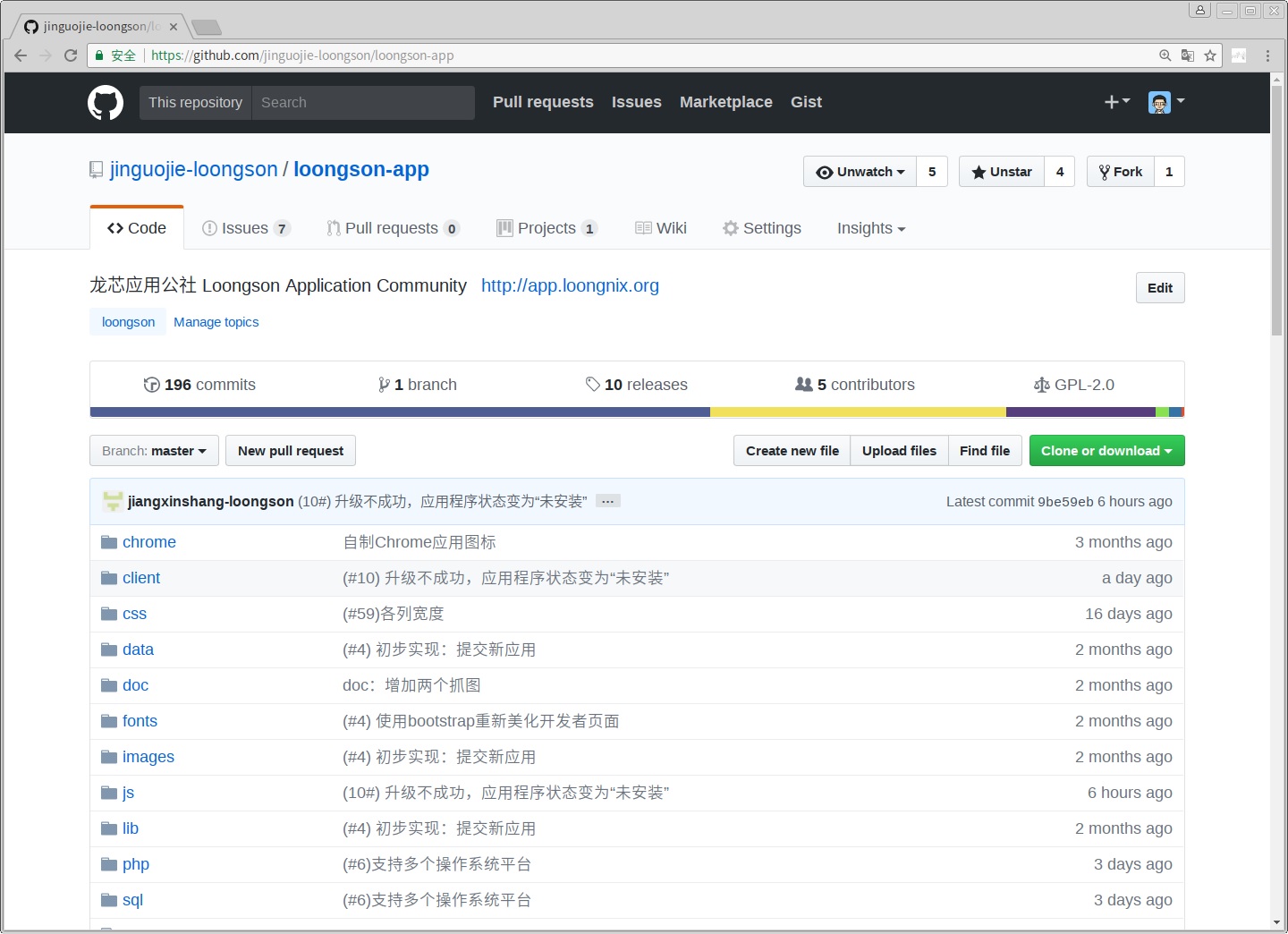Click the repository Search input field

pos(363,103)
